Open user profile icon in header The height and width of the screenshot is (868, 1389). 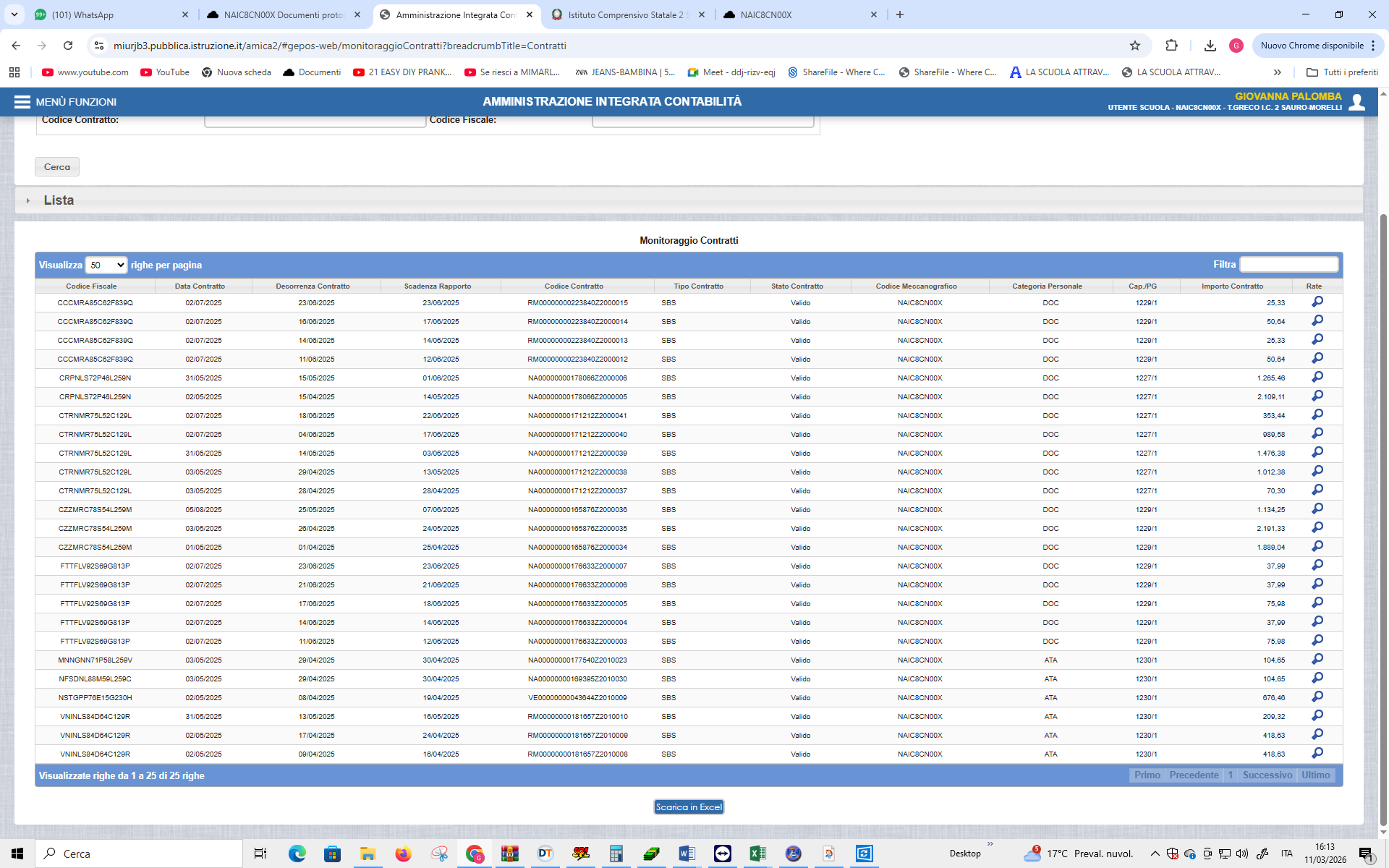tap(1357, 102)
